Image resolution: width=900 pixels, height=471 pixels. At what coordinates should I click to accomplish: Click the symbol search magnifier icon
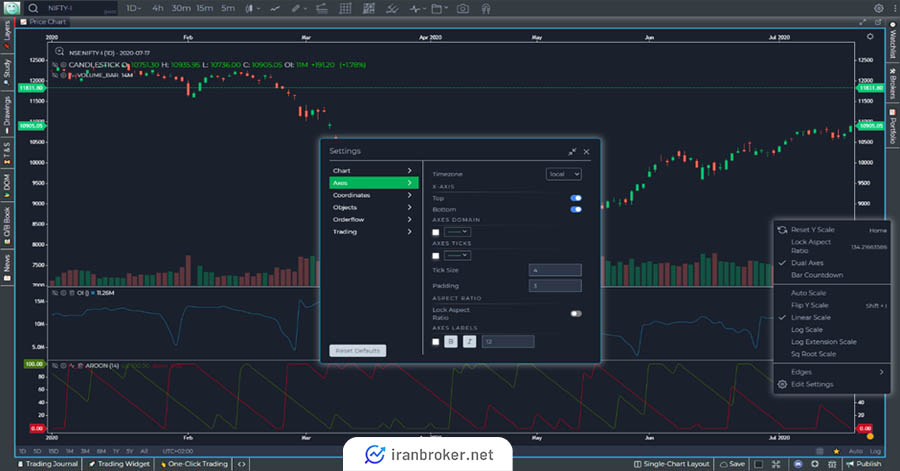33,8
